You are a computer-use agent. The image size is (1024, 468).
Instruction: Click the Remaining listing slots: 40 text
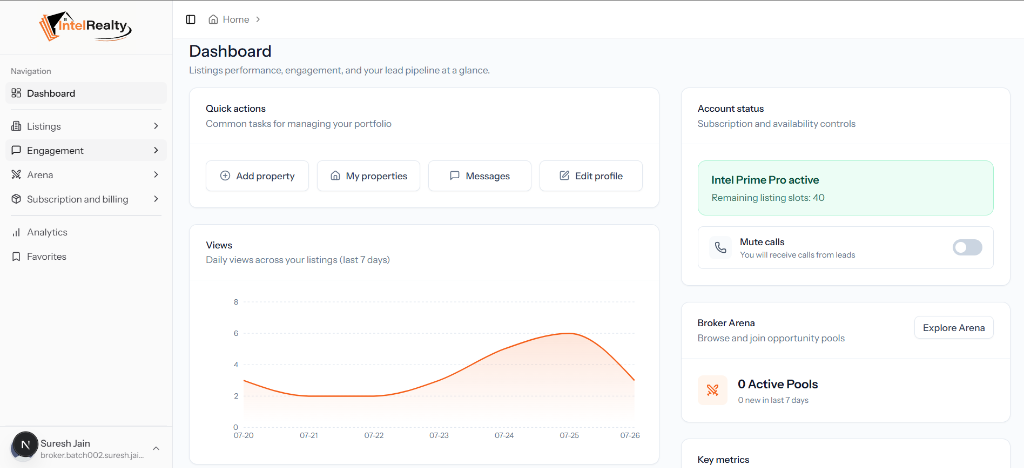point(767,197)
